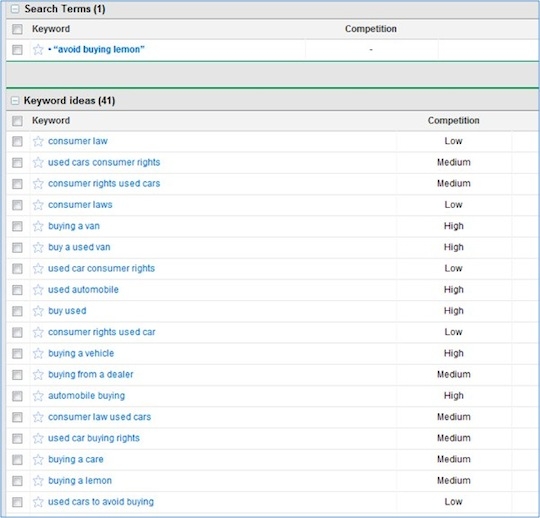Star the buying from a dealer keyword
The height and width of the screenshot is (518, 540).
tap(38, 375)
